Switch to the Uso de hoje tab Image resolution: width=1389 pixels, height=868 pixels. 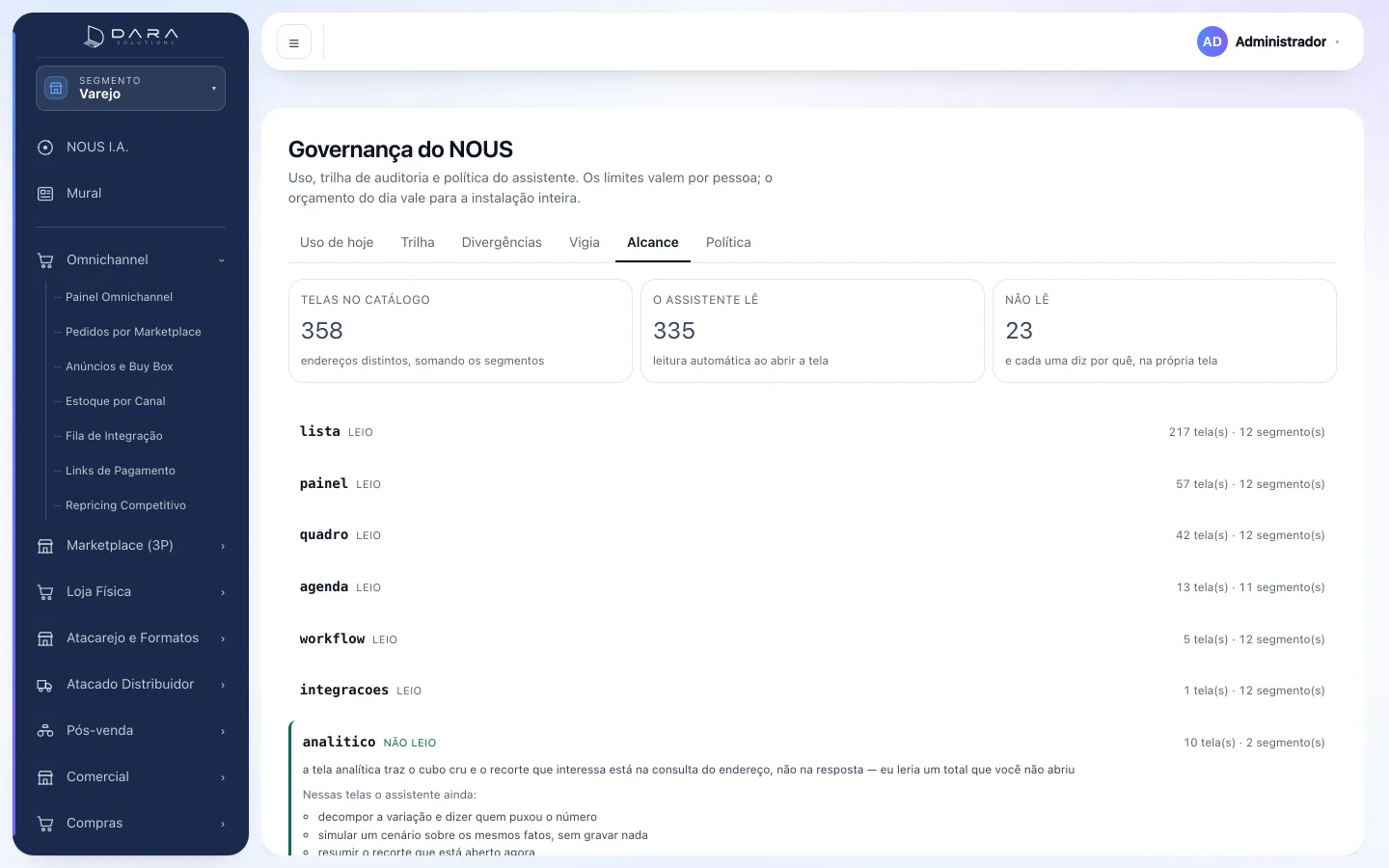(x=337, y=242)
